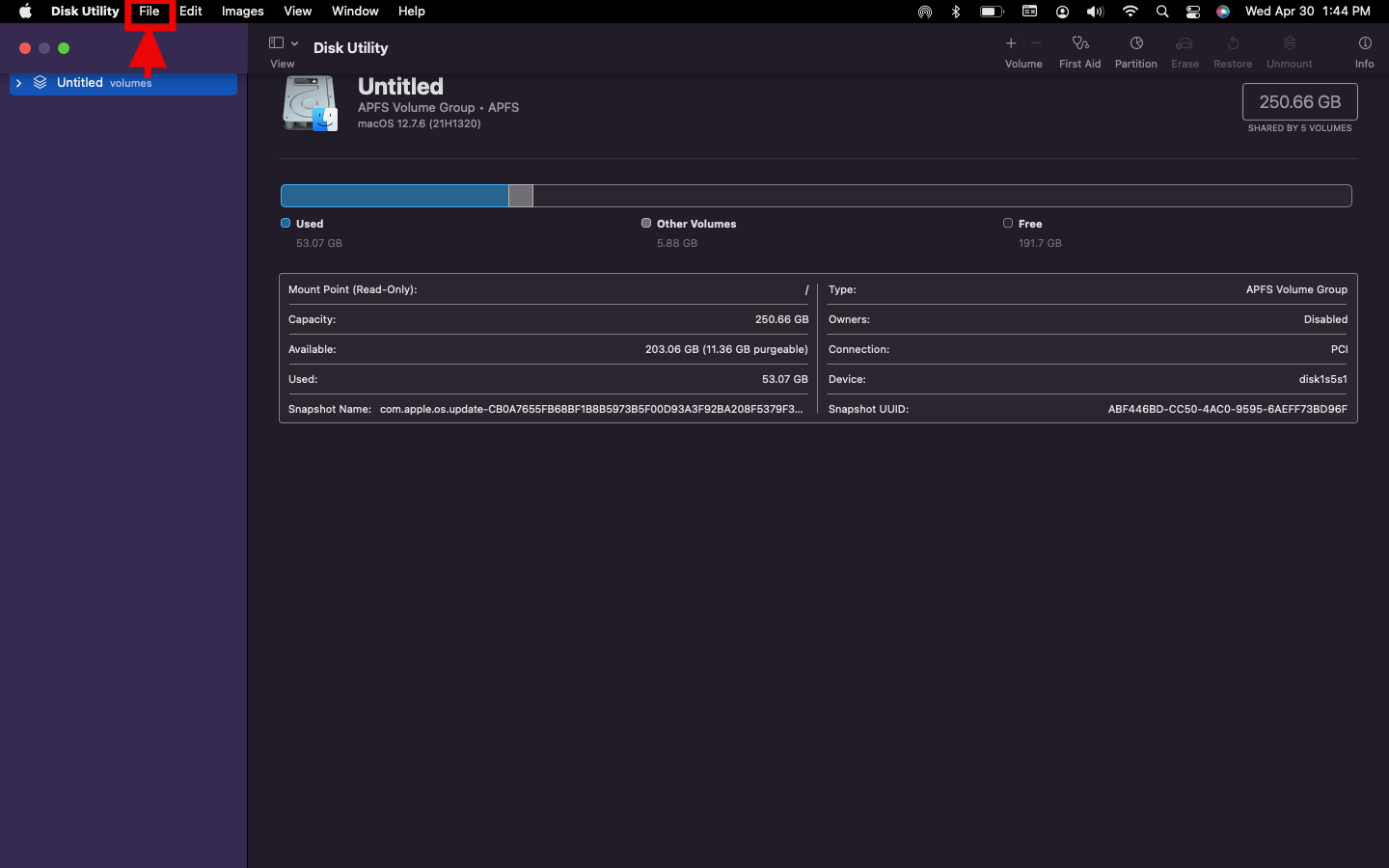This screenshot has width=1389, height=868.
Task: Click the First Aid toolbar icon
Action: tap(1079, 43)
